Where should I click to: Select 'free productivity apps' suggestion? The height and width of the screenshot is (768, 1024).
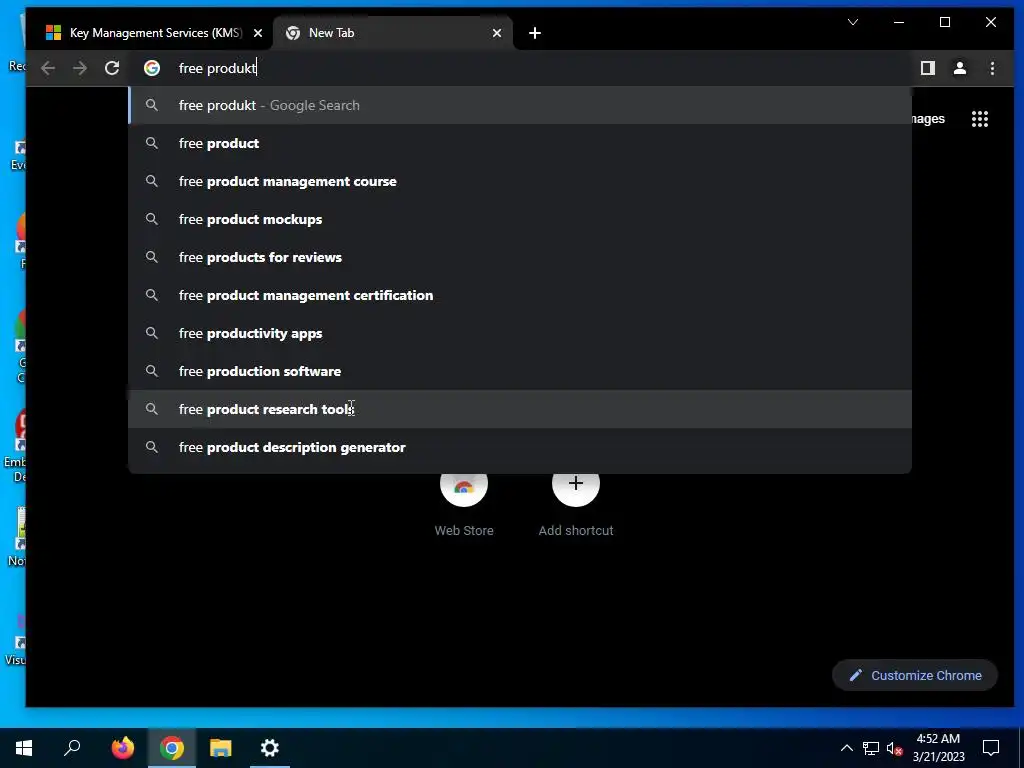(x=520, y=333)
